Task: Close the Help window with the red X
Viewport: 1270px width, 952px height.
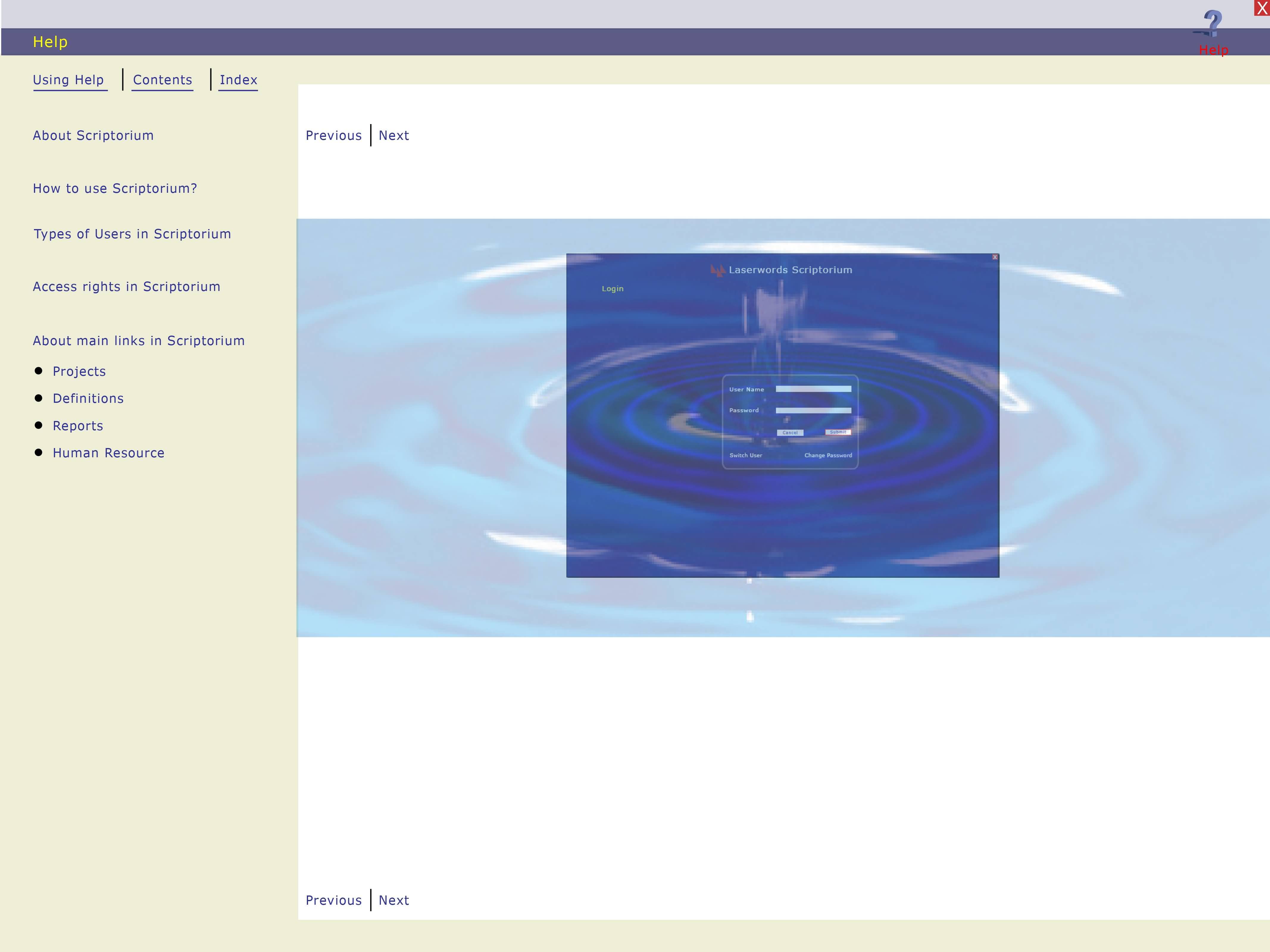Action: (1261, 8)
